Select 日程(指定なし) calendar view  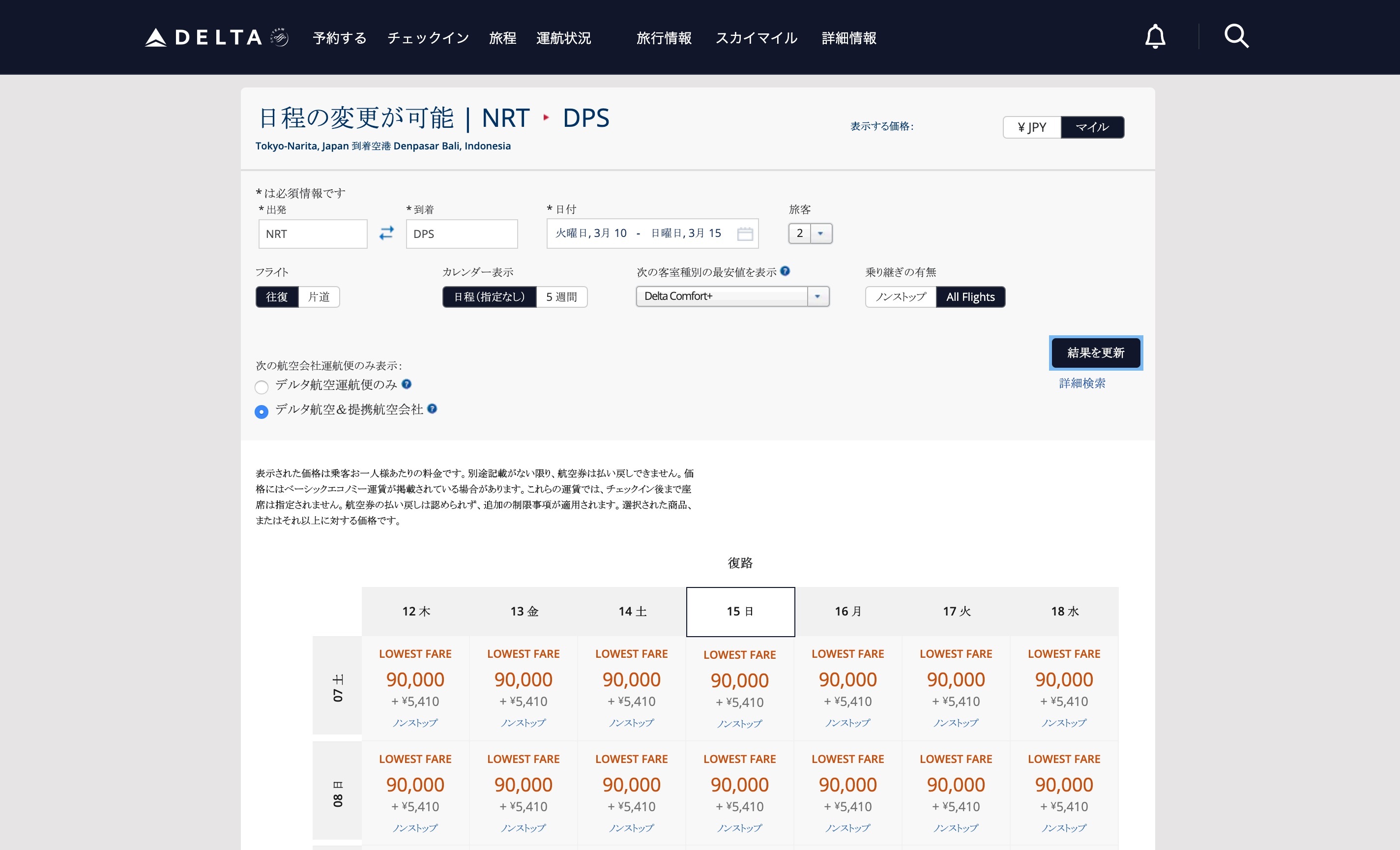489,296
